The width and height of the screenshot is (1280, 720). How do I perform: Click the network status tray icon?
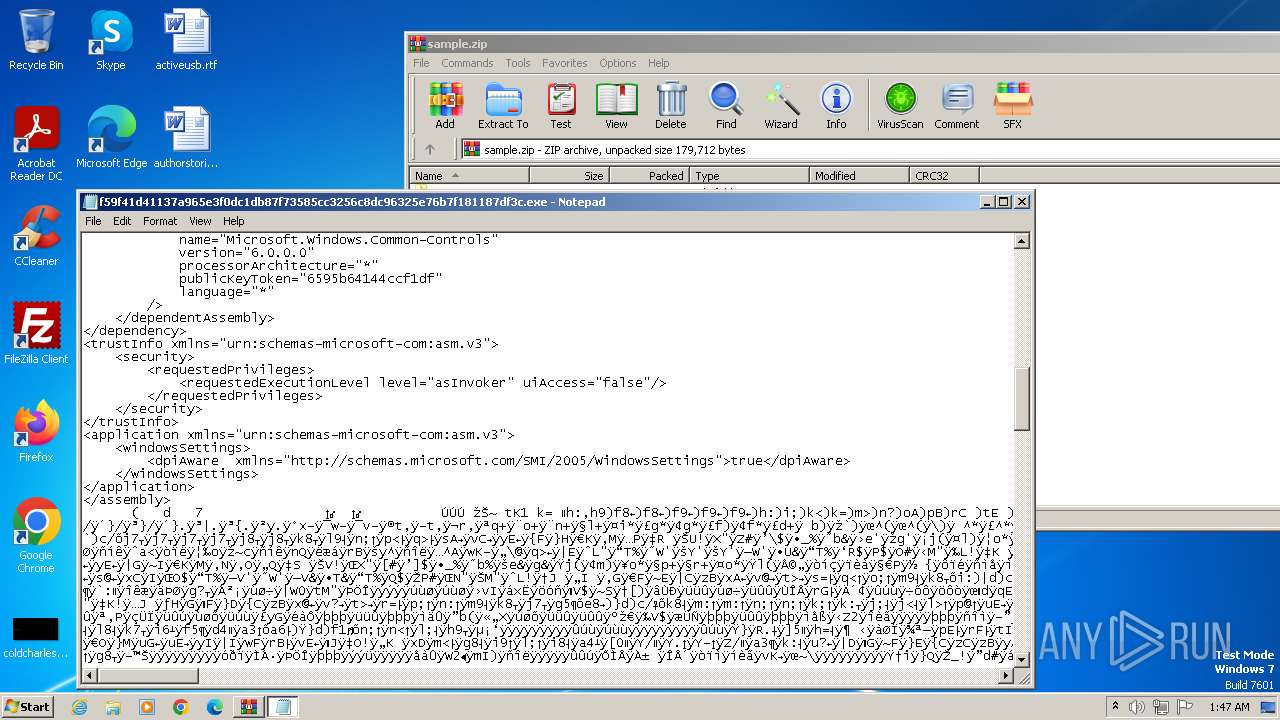[x=1161, y=707]
